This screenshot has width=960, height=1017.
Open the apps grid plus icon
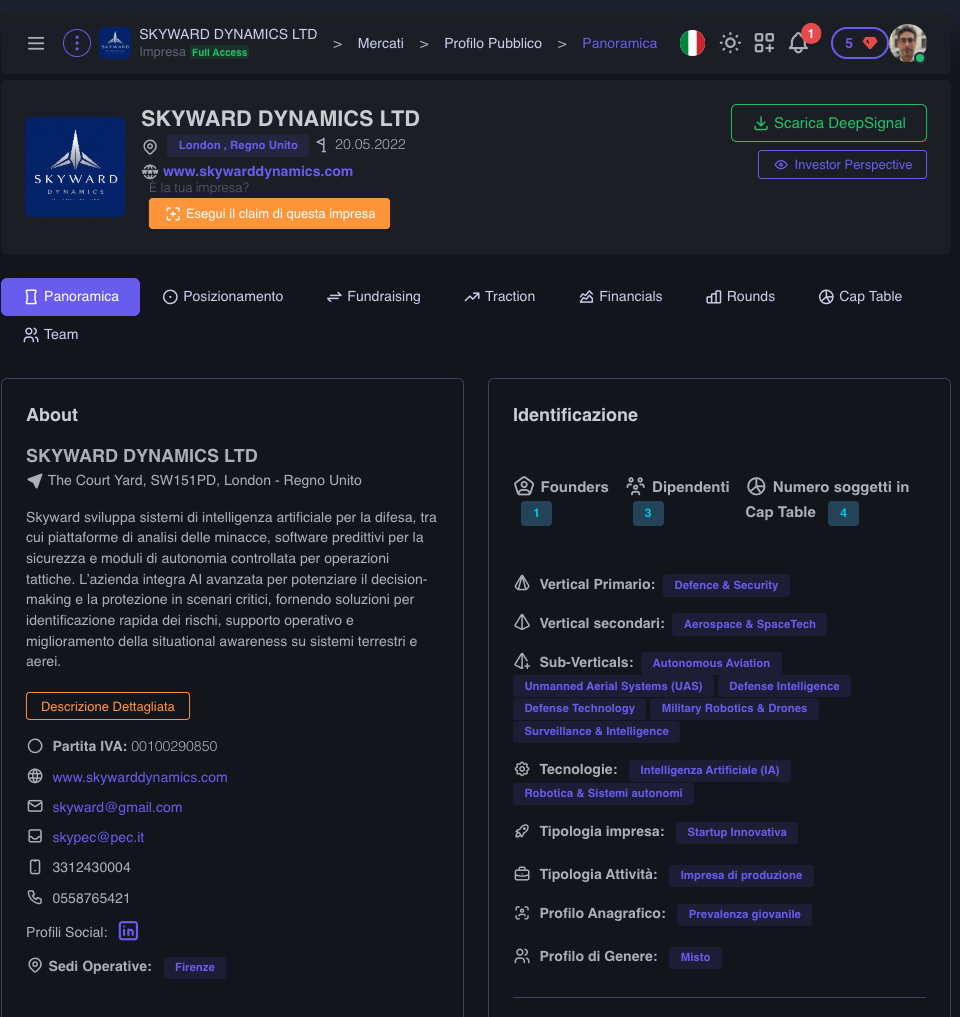coord(764,43)
